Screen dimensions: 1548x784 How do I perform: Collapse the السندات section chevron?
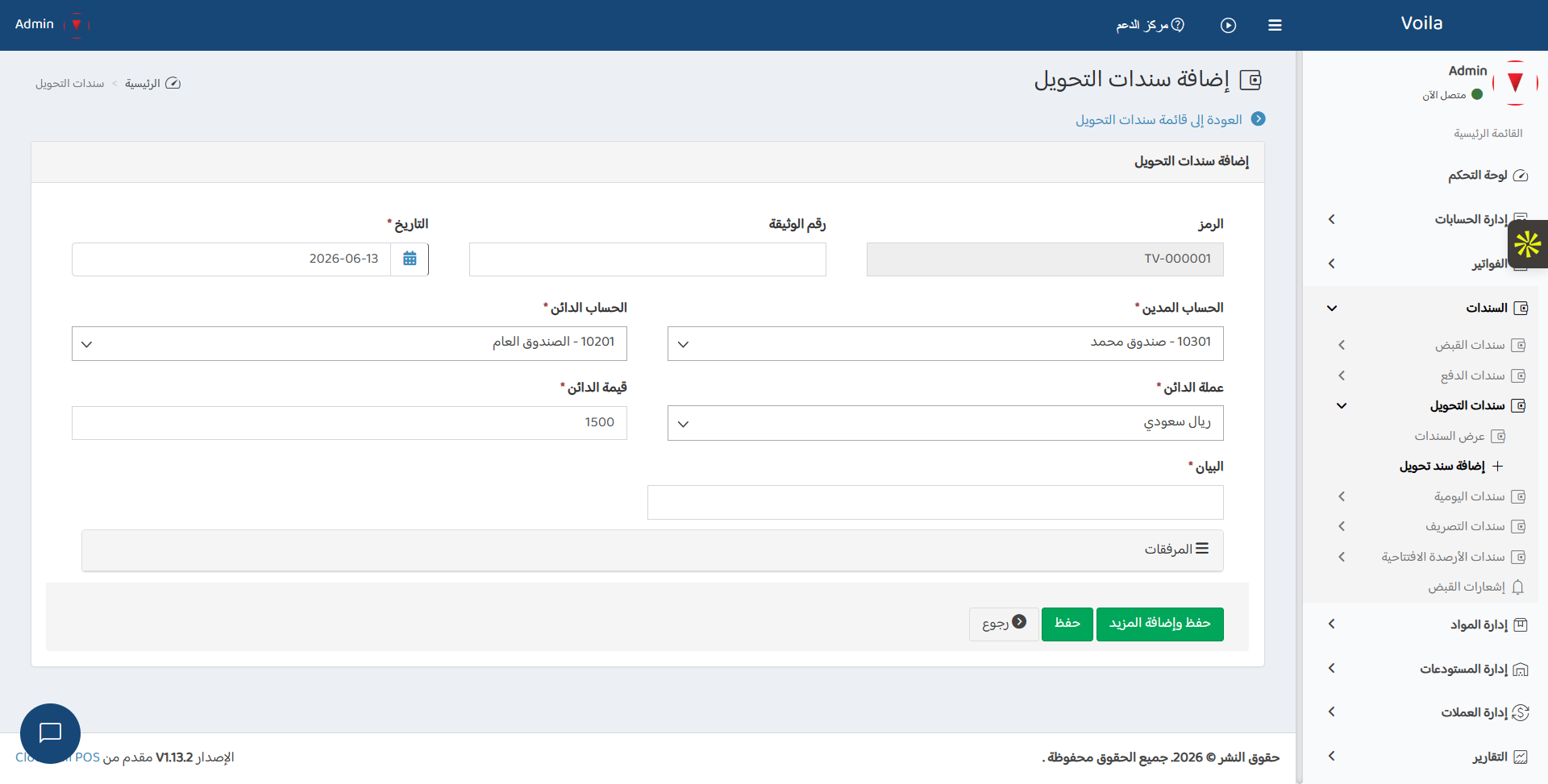coord(1332,308)
